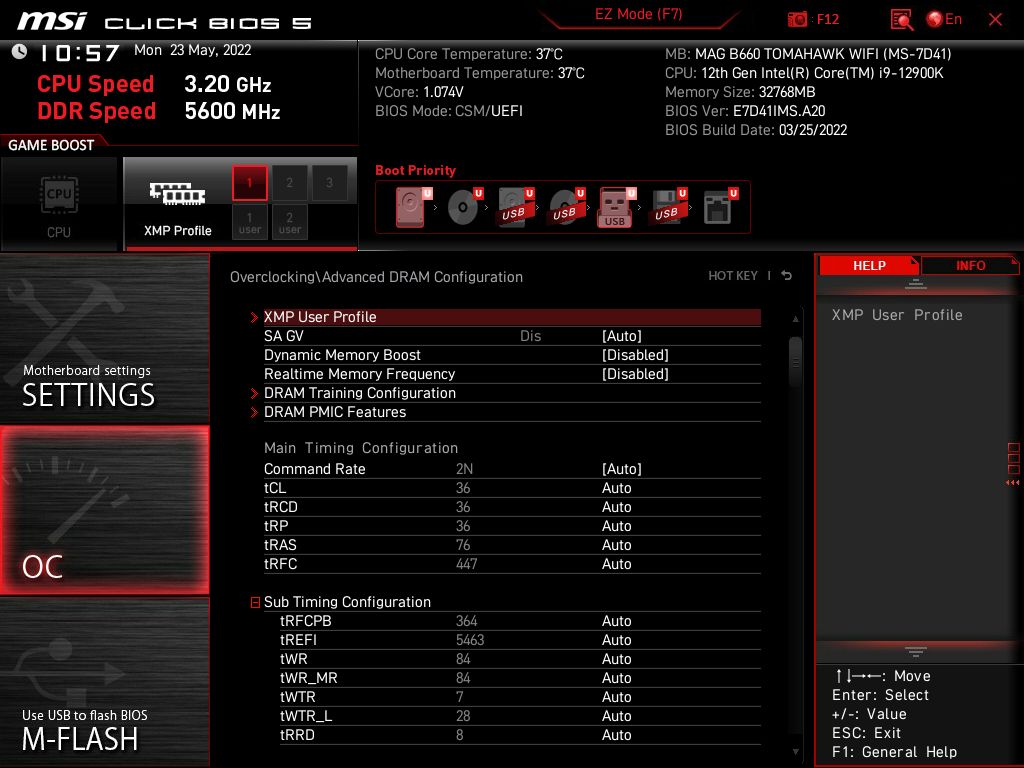Viewport: 1024px width, 768px height.
Task: Switch to the INFO tab
Action: (970, 266)
